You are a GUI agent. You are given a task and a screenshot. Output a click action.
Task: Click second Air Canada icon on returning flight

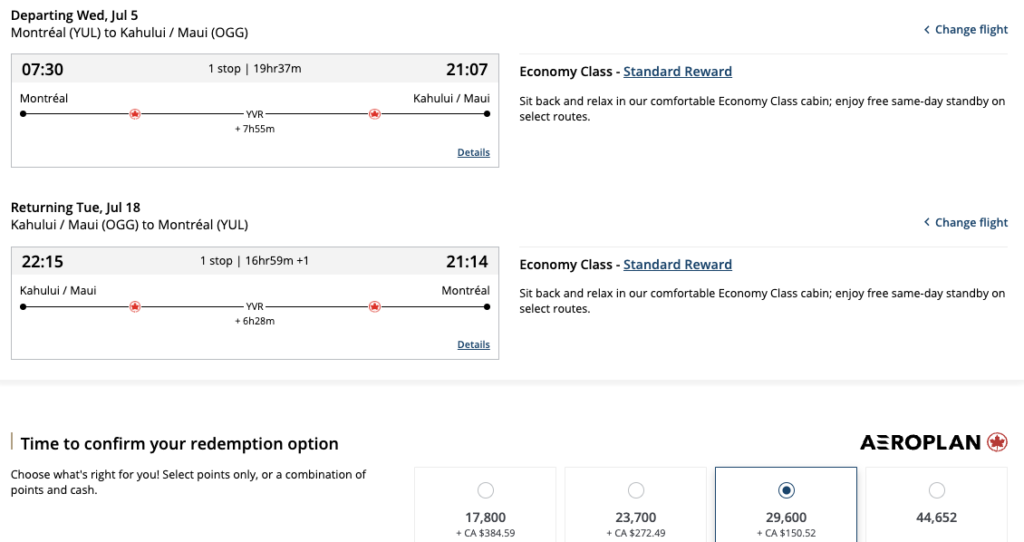pyautogui.click(x=374, y=306)
